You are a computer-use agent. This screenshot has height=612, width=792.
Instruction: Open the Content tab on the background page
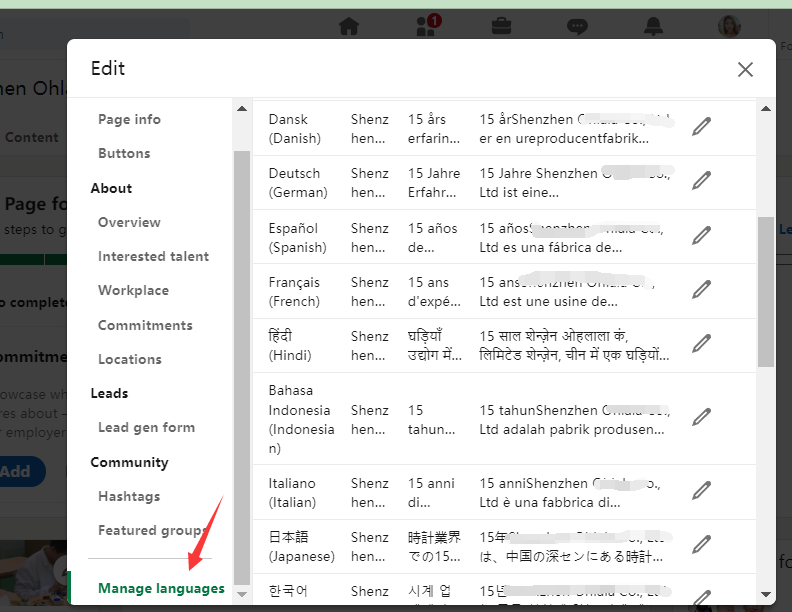coord(31,137)
